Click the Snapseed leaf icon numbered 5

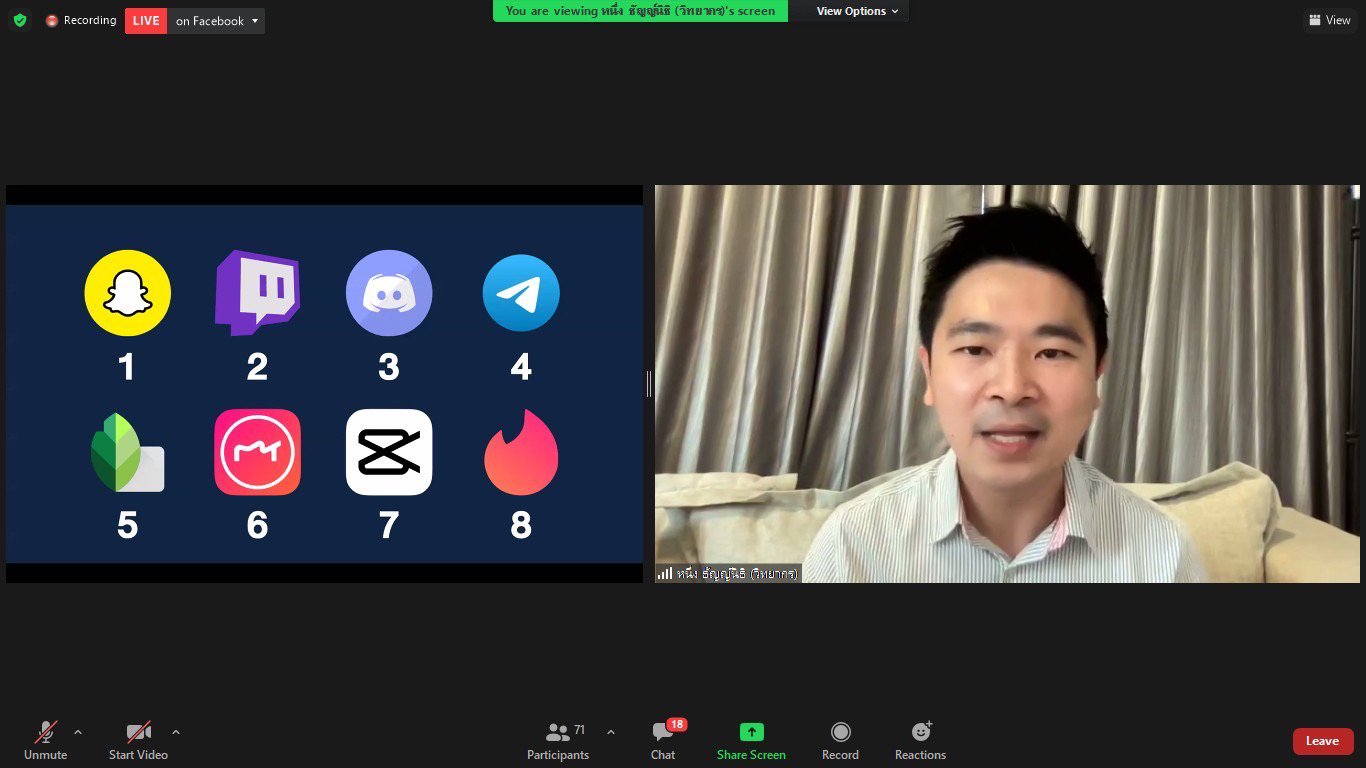click(x=127, y=453)
